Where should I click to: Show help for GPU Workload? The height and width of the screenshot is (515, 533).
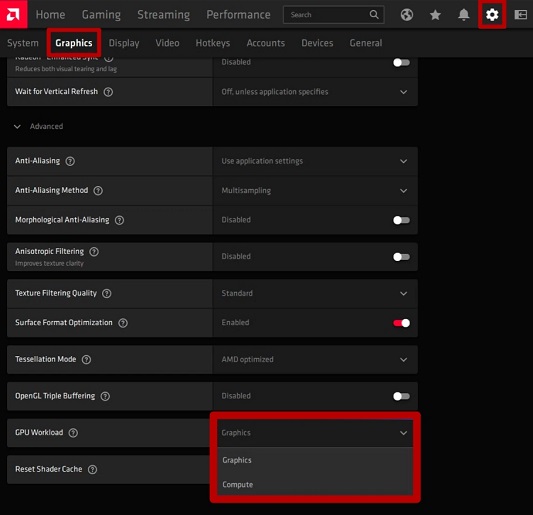[x=73, y=433]
